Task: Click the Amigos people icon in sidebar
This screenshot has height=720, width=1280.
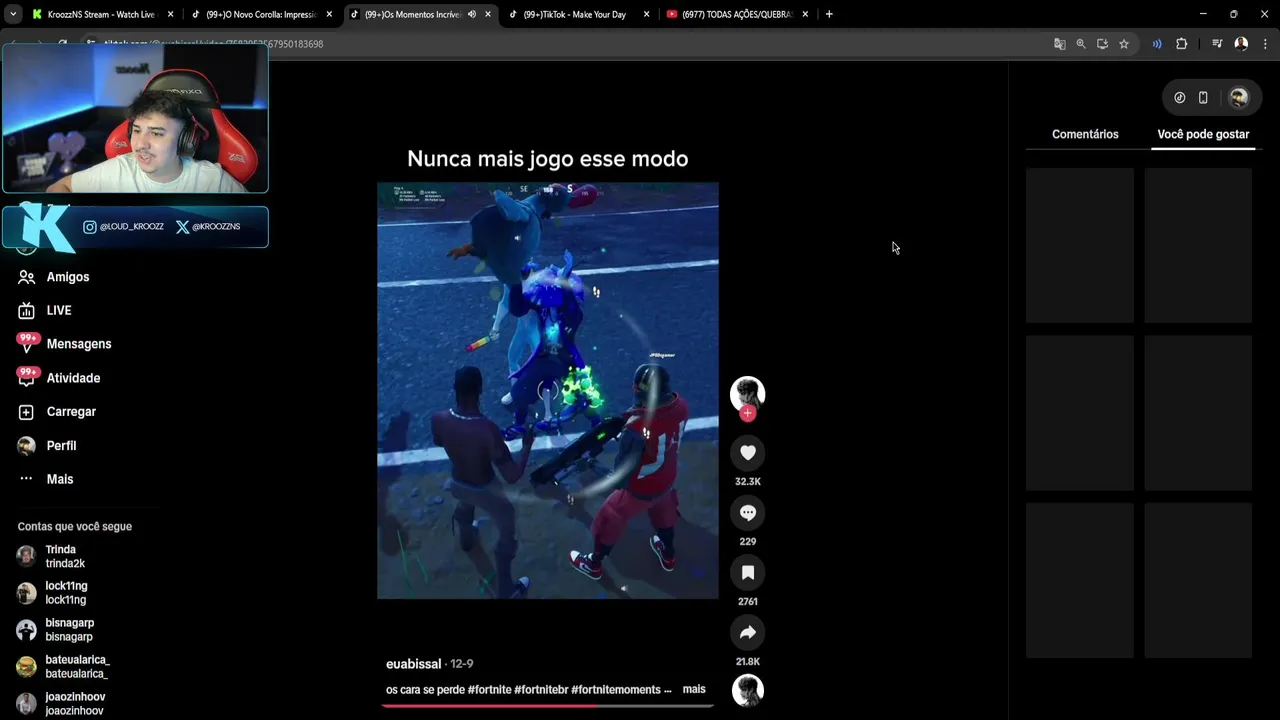Action: click(26, 277)
